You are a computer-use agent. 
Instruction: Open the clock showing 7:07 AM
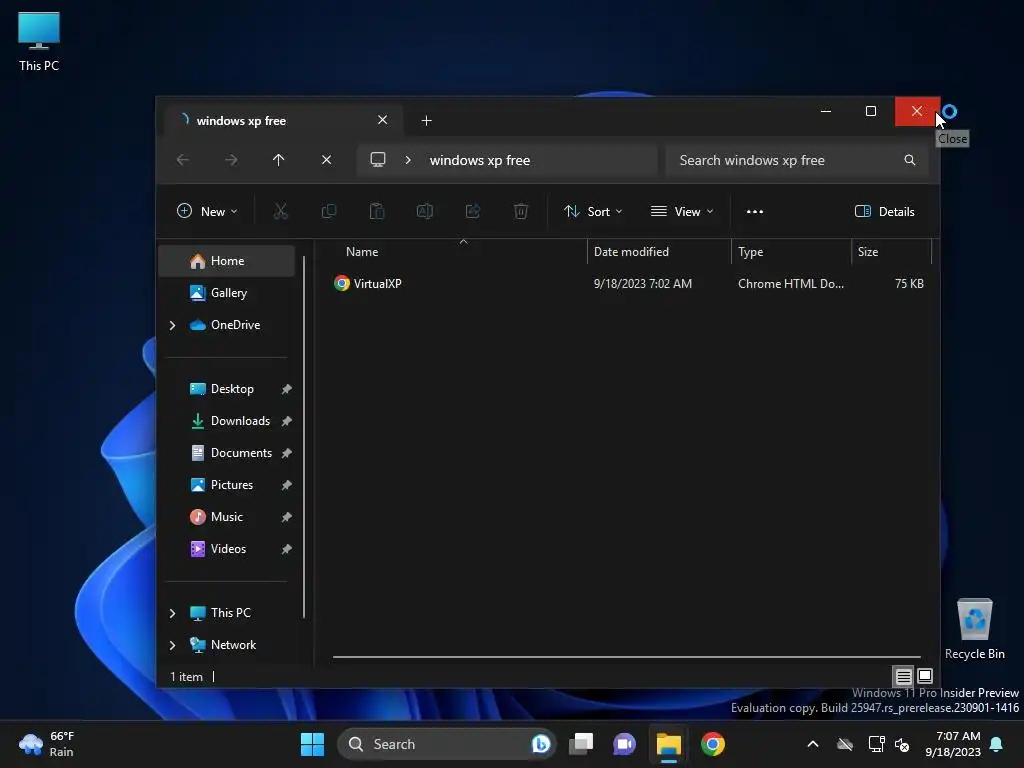pos(952,744)
